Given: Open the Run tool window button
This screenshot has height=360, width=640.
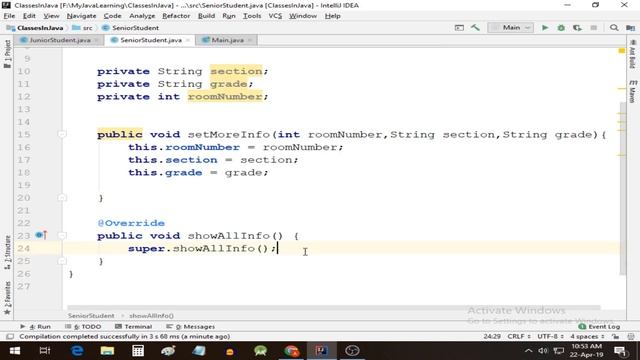Looking at the screenshot, I should 35,327.
